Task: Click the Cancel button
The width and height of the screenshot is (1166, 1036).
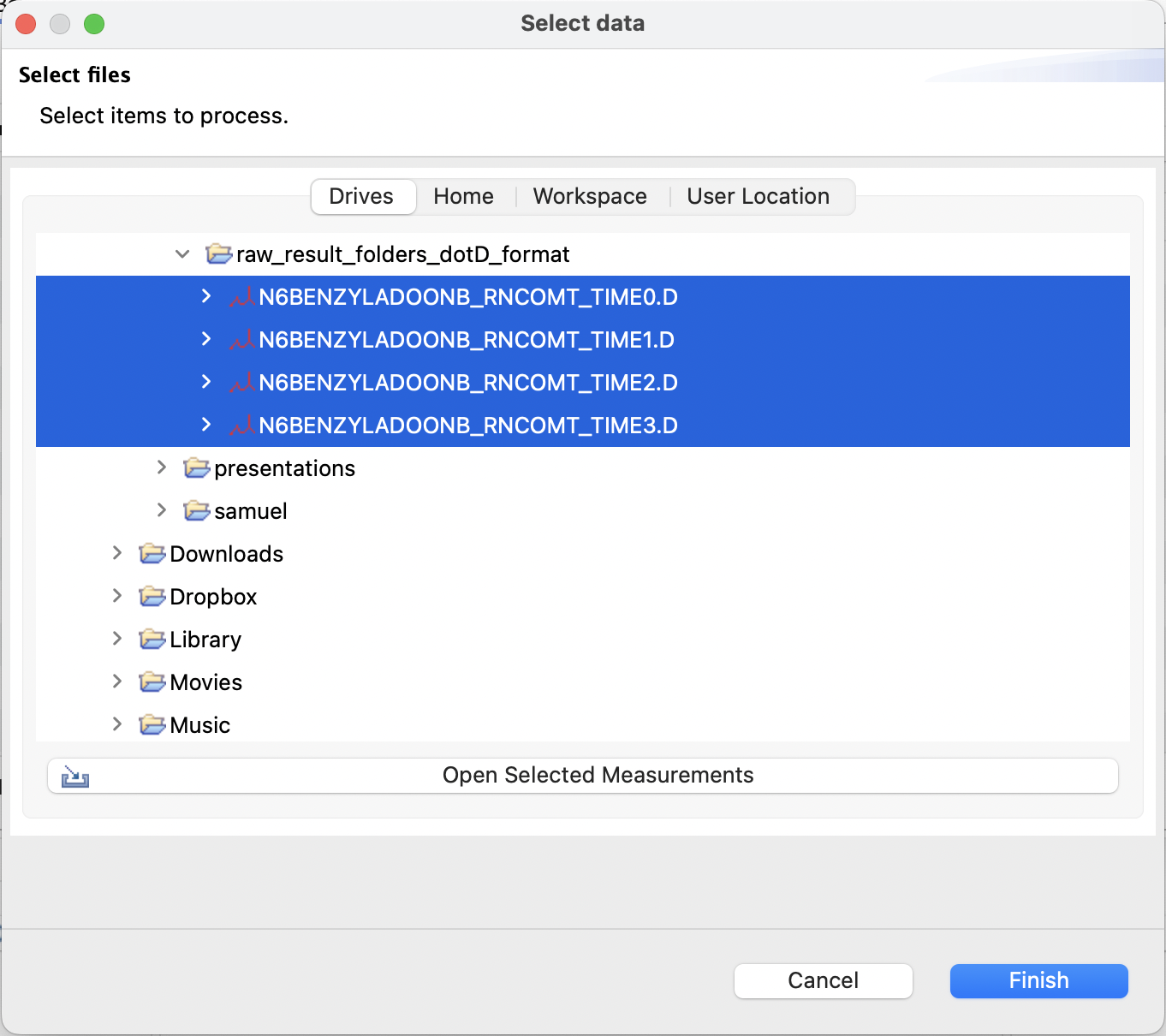Action: [x=824, y=981]
